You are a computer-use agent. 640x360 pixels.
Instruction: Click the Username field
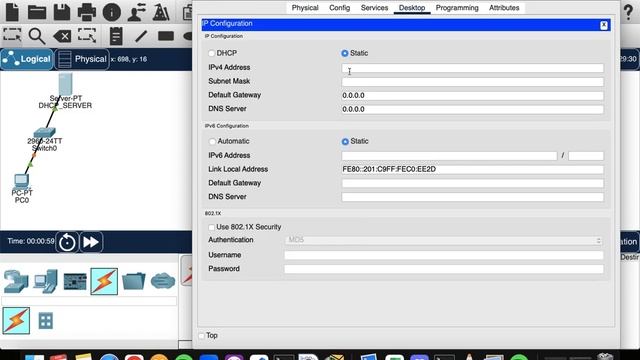(444, 255)
